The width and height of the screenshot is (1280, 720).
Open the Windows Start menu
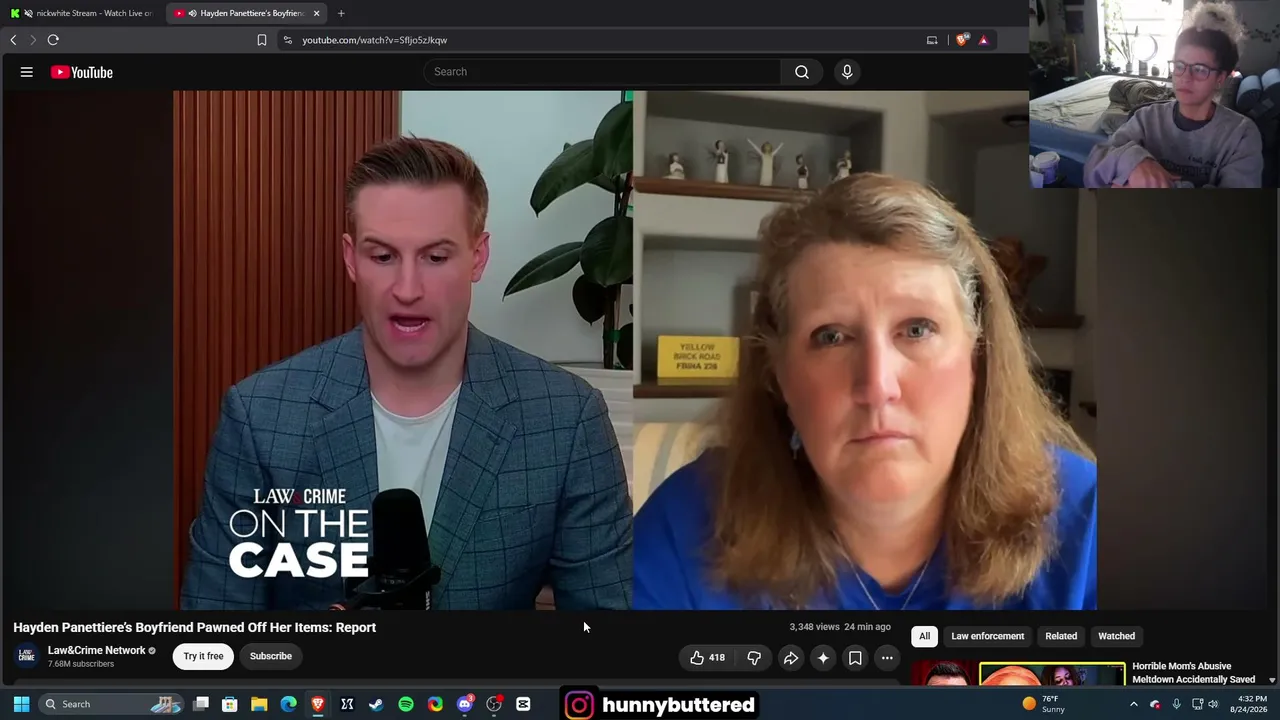click(21, 704)
